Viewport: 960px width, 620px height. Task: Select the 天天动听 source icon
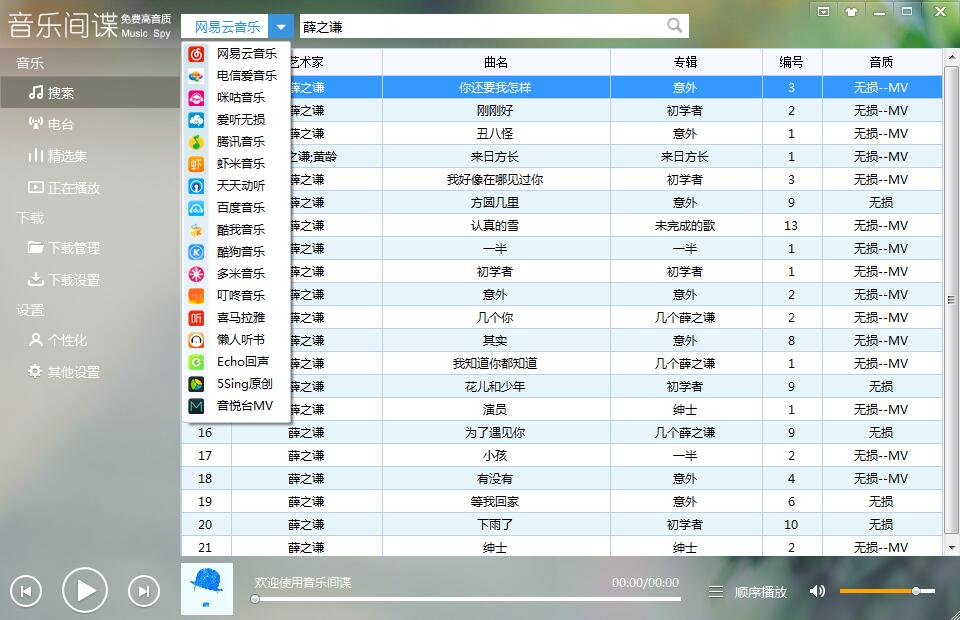[196, 186]
